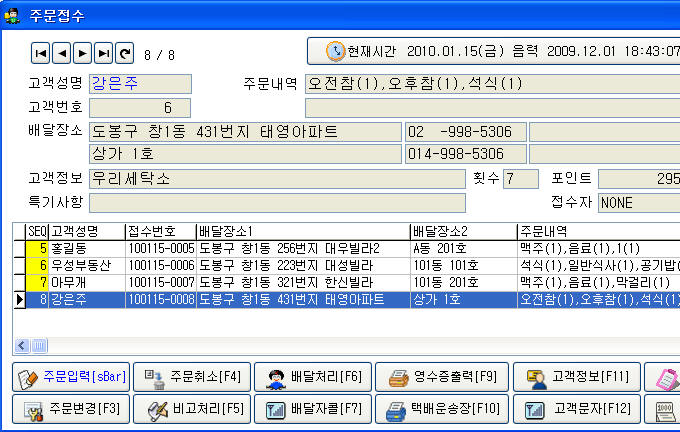The image size is (680, 432).
Task: Click the empty 특기사항 field
Action: 278,203
